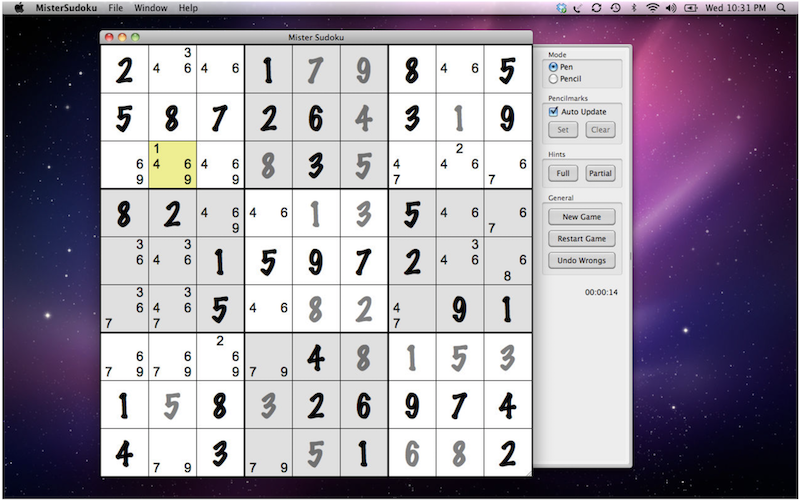Screen dimensions: 800x501
Task: Select the cell with pencilmarks 2 4 6
Action: 460,165
